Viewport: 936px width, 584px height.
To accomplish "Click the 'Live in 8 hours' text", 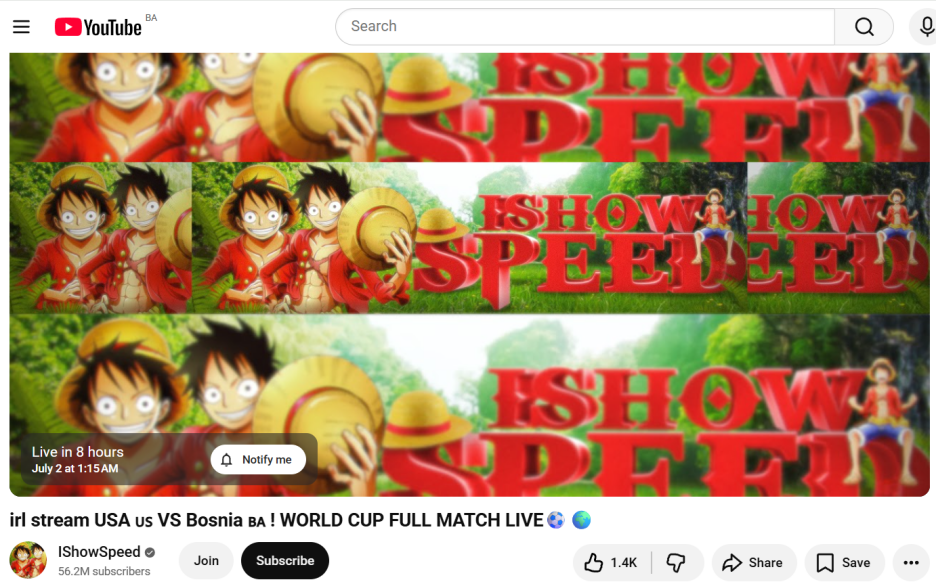I will [78, 452].
